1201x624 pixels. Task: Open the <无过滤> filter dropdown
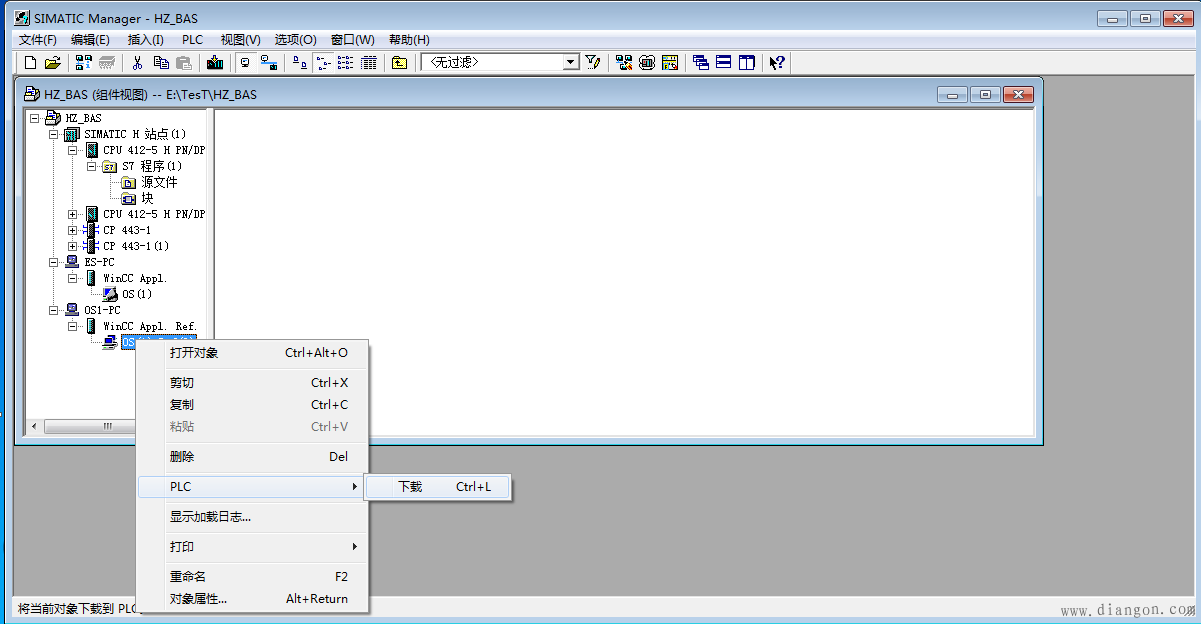(571, 62)
